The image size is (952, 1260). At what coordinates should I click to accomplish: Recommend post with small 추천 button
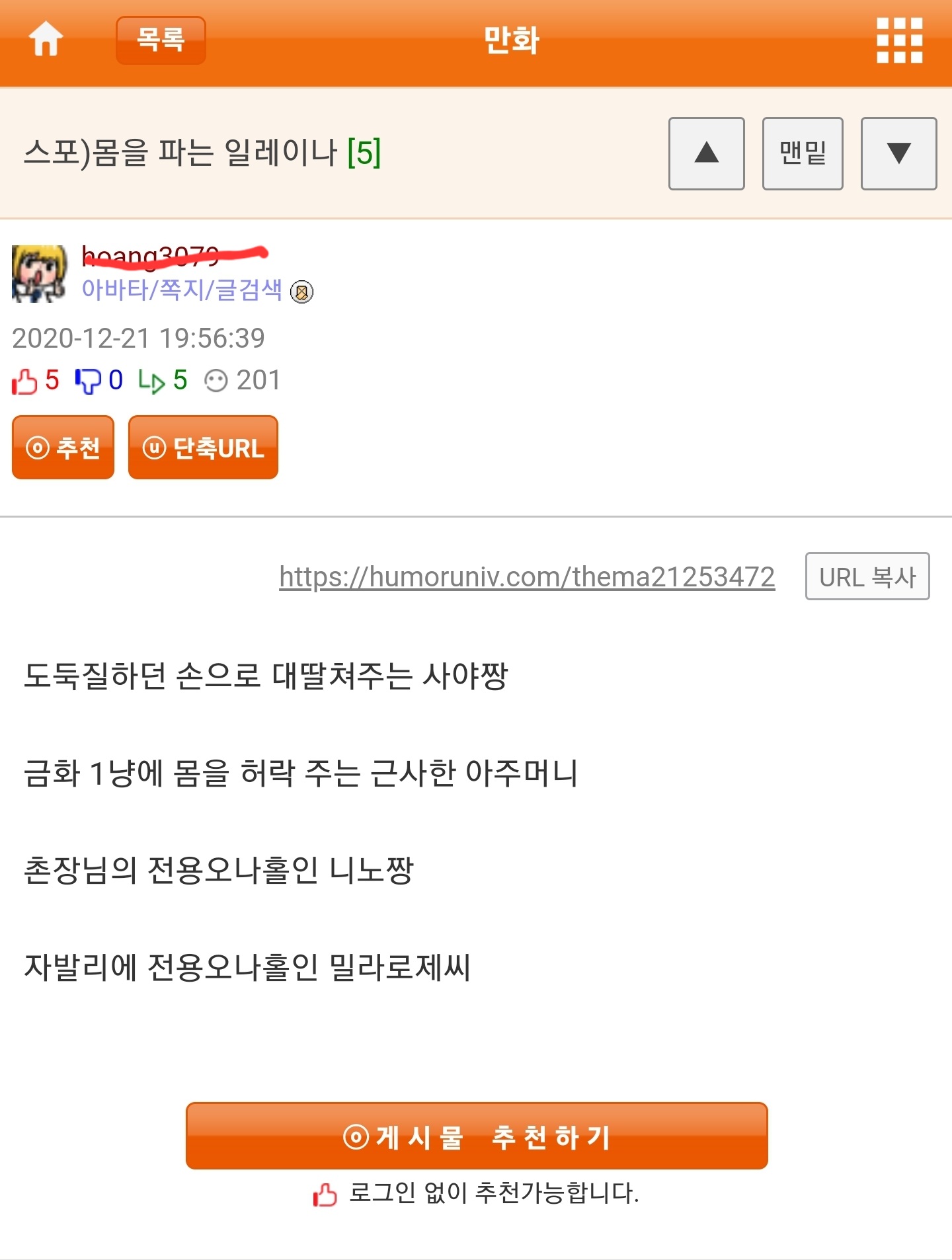(63, 448)
